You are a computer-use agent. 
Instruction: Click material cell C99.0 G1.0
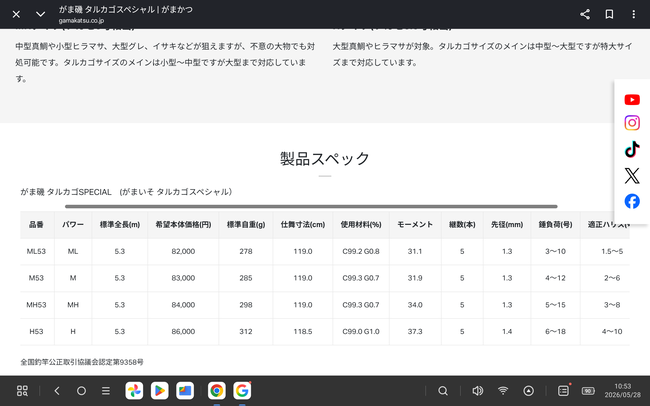pos(361,332)
